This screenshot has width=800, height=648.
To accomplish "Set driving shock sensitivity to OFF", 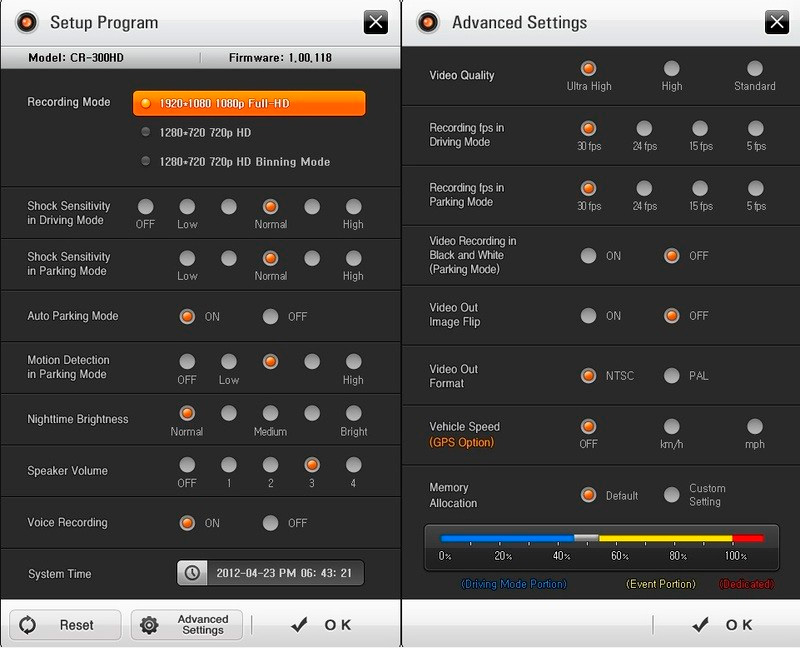I will click(x=145, y=207).
